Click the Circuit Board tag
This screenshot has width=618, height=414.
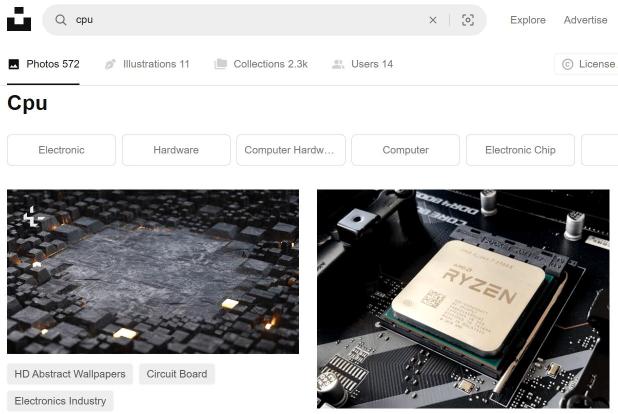coord(176,374)
